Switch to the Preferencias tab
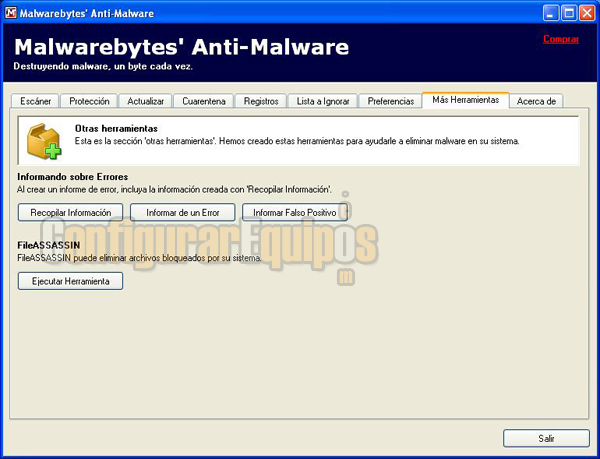This screenshot has height=459, width=600. point(391,101)
